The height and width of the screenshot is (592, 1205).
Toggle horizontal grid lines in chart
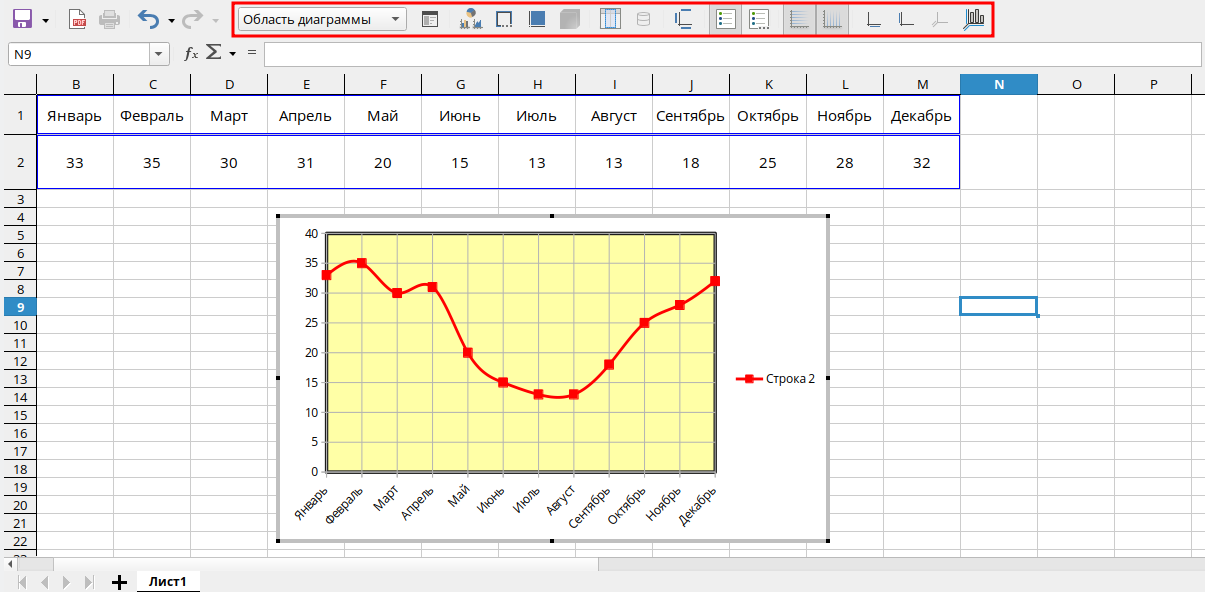(x=799, y=19)
